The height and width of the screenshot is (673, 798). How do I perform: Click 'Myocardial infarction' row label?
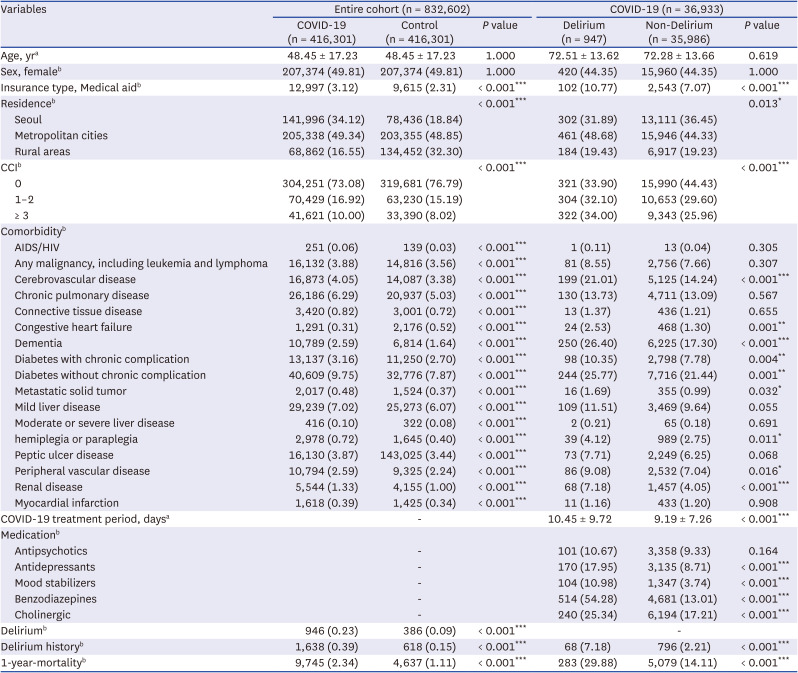coord(66,503)
